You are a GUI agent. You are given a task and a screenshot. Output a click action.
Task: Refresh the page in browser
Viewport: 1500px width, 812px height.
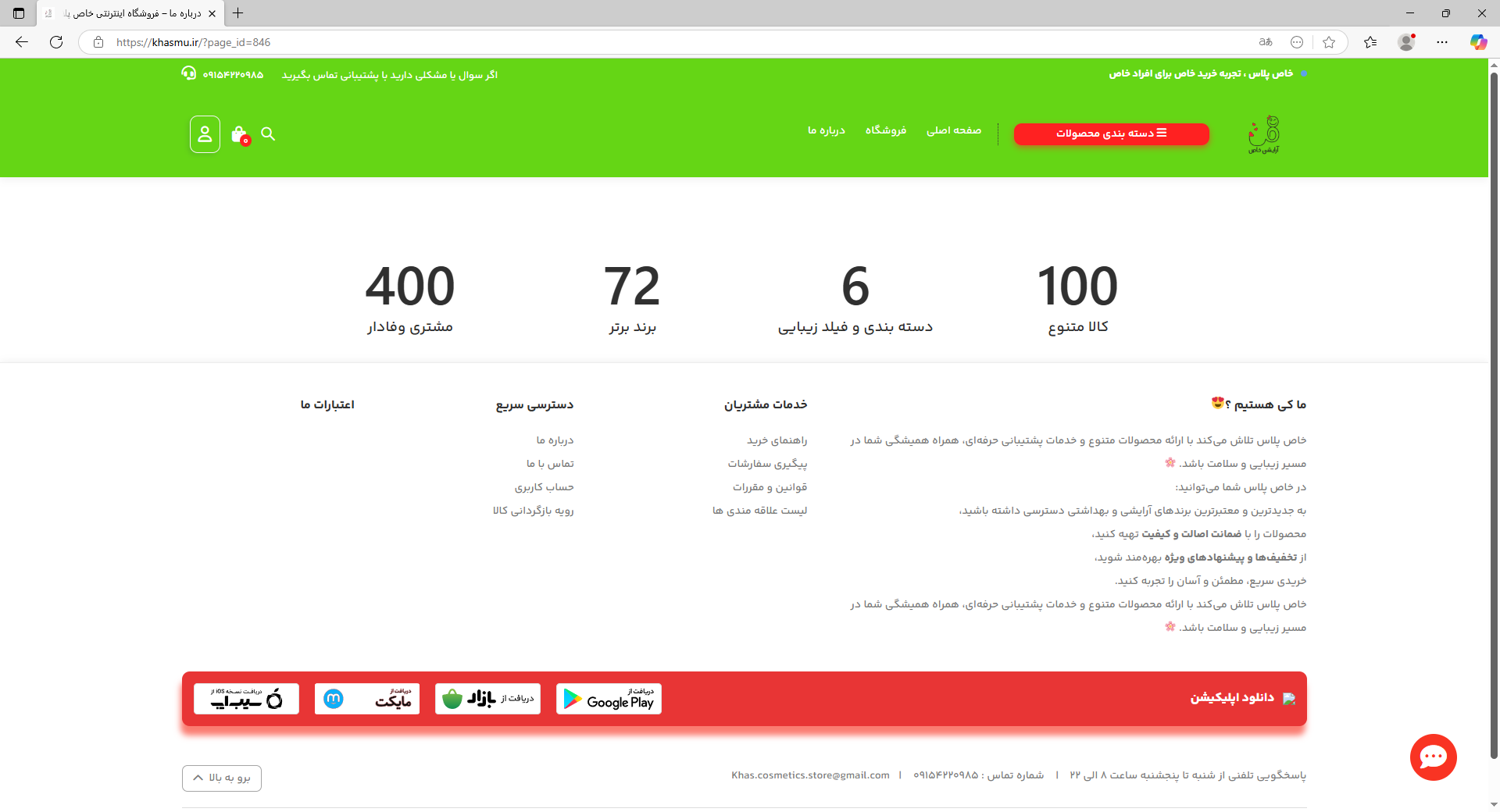pos(56,42)
